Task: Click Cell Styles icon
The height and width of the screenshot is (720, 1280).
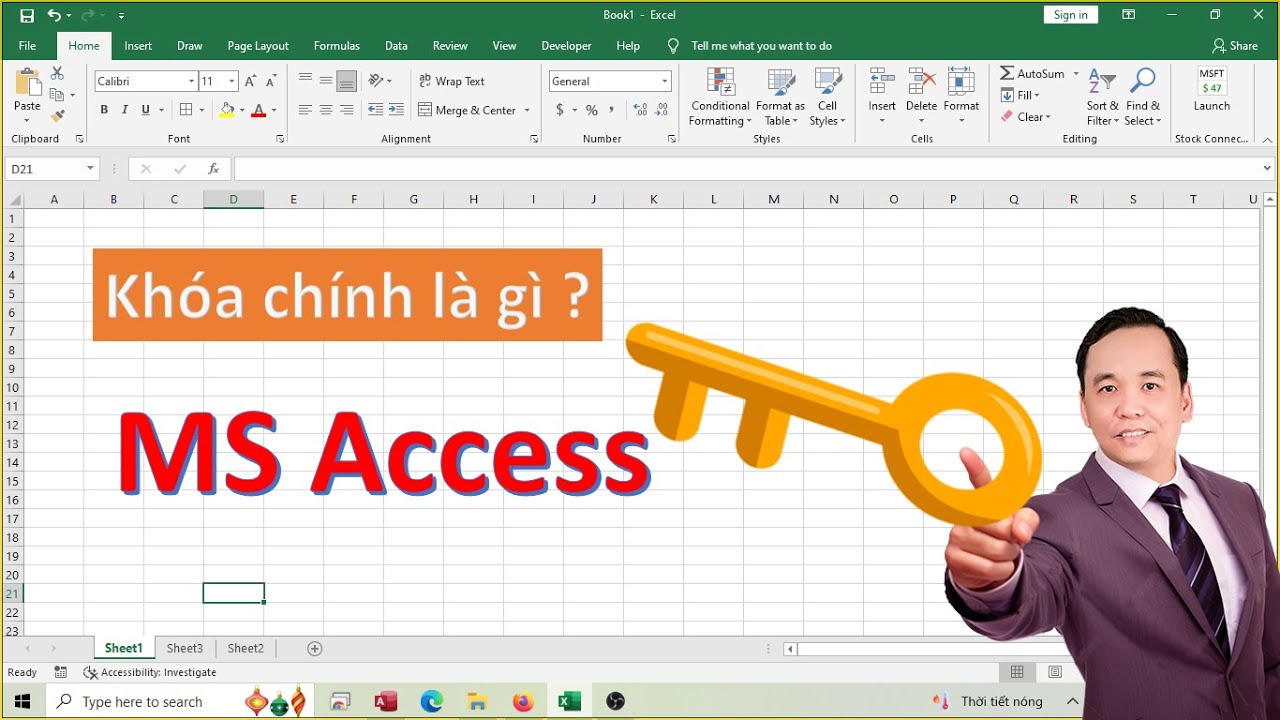Action: [828, 82]
